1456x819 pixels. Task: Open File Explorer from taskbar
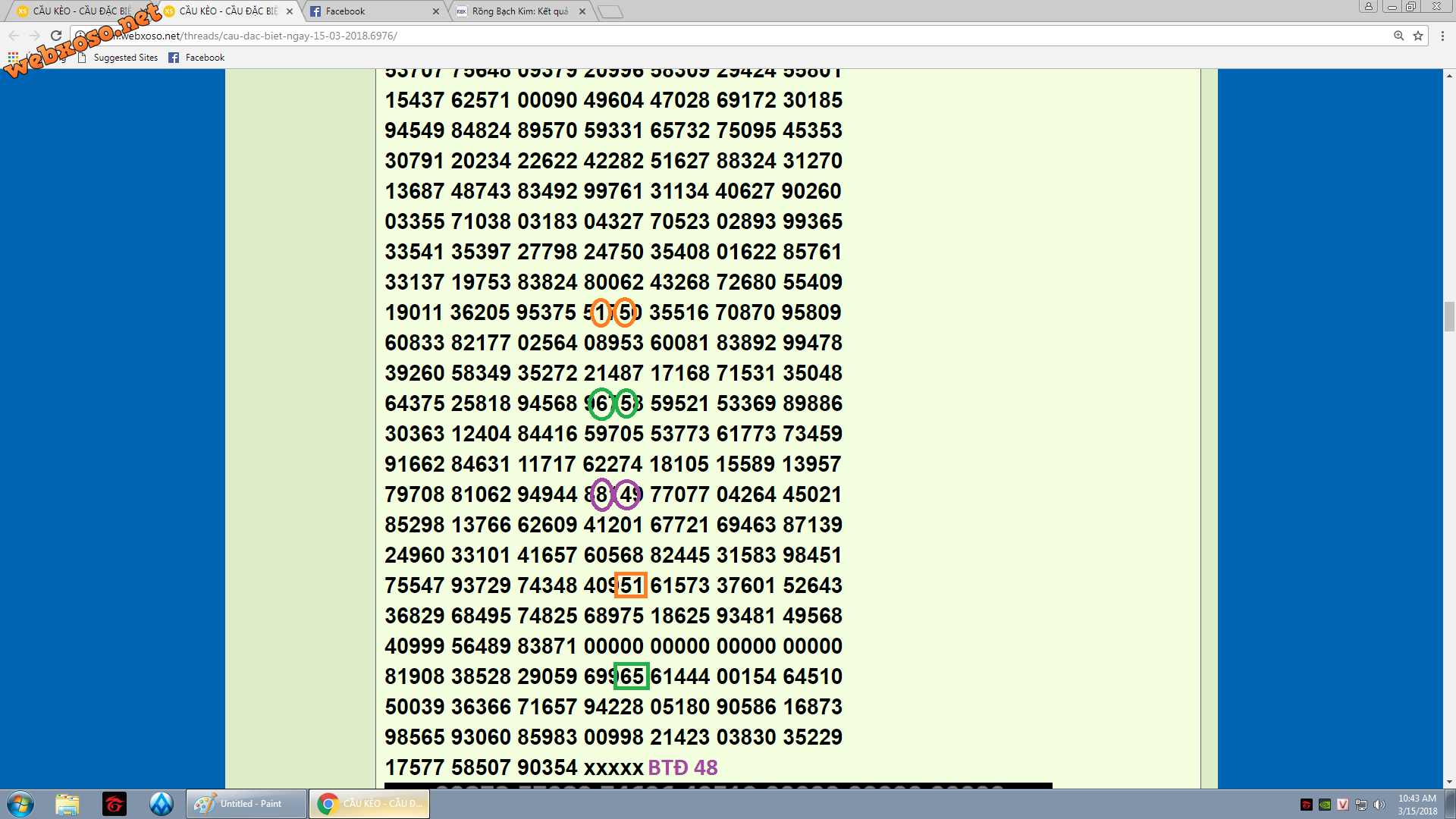[67, 804]
